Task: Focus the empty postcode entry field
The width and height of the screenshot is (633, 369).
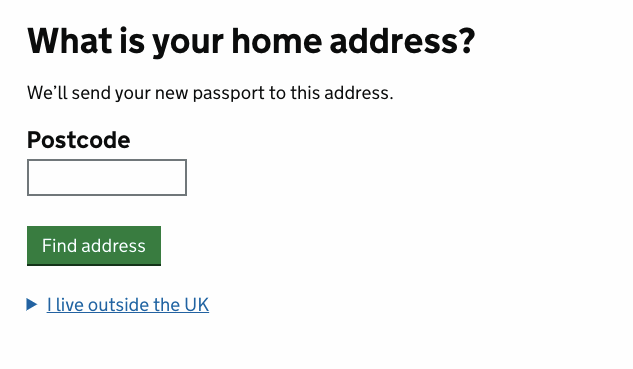Action: (x=107, y=177)
